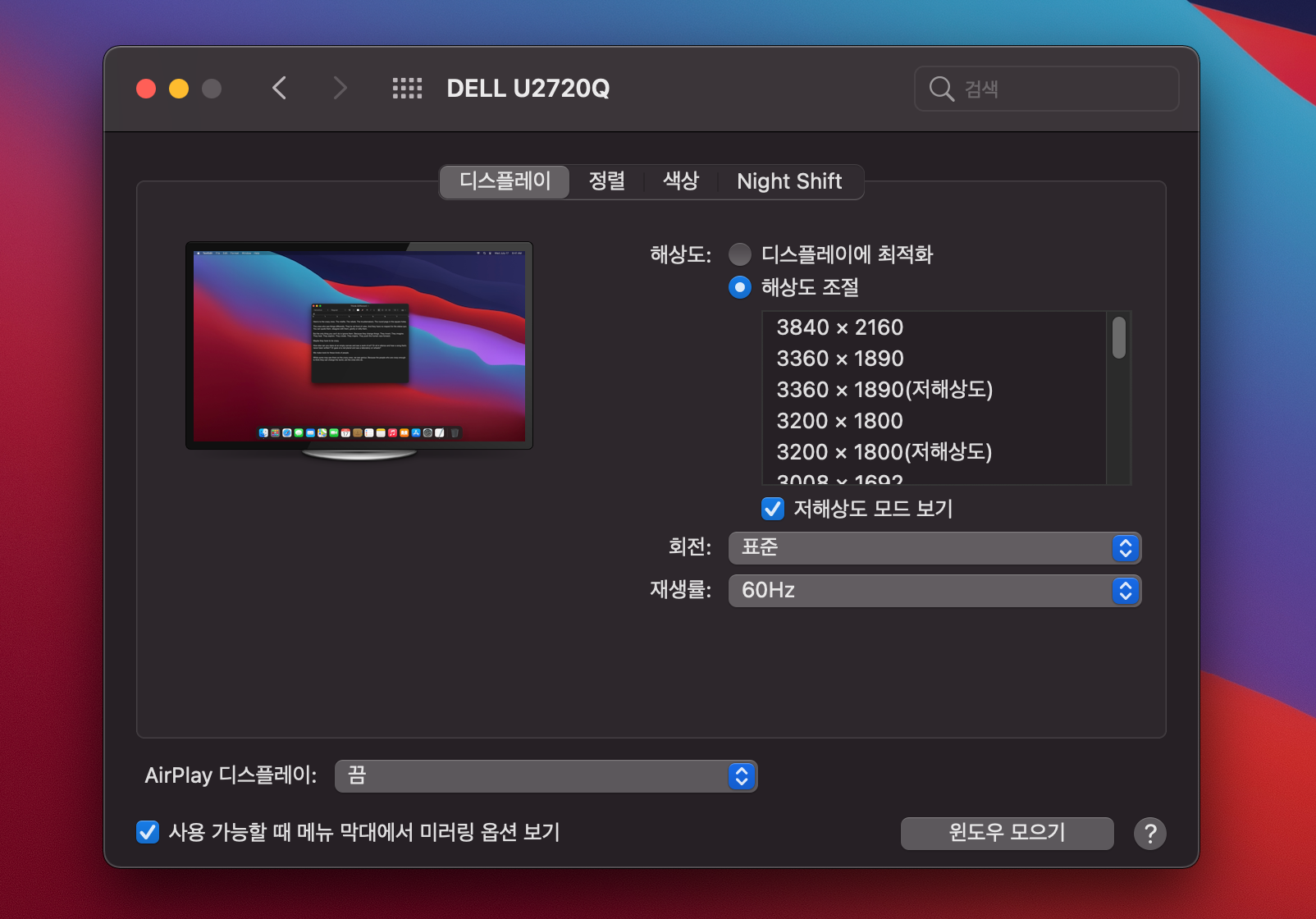
Task: Choose 3360 × 1890(저해상도) resolution
Action: 934,390
